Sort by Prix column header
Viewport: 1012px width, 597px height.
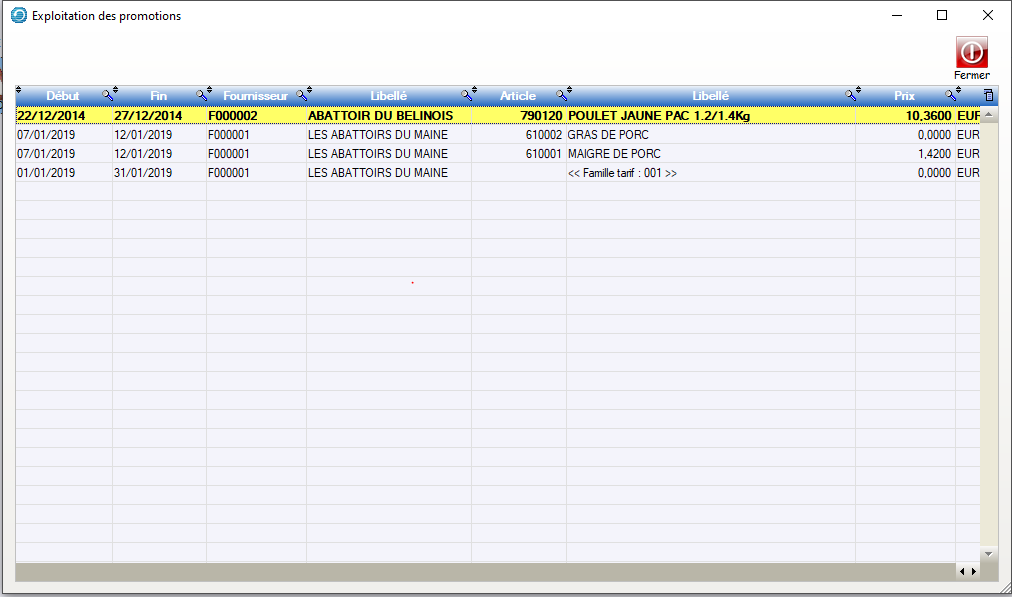pos(904,96)
